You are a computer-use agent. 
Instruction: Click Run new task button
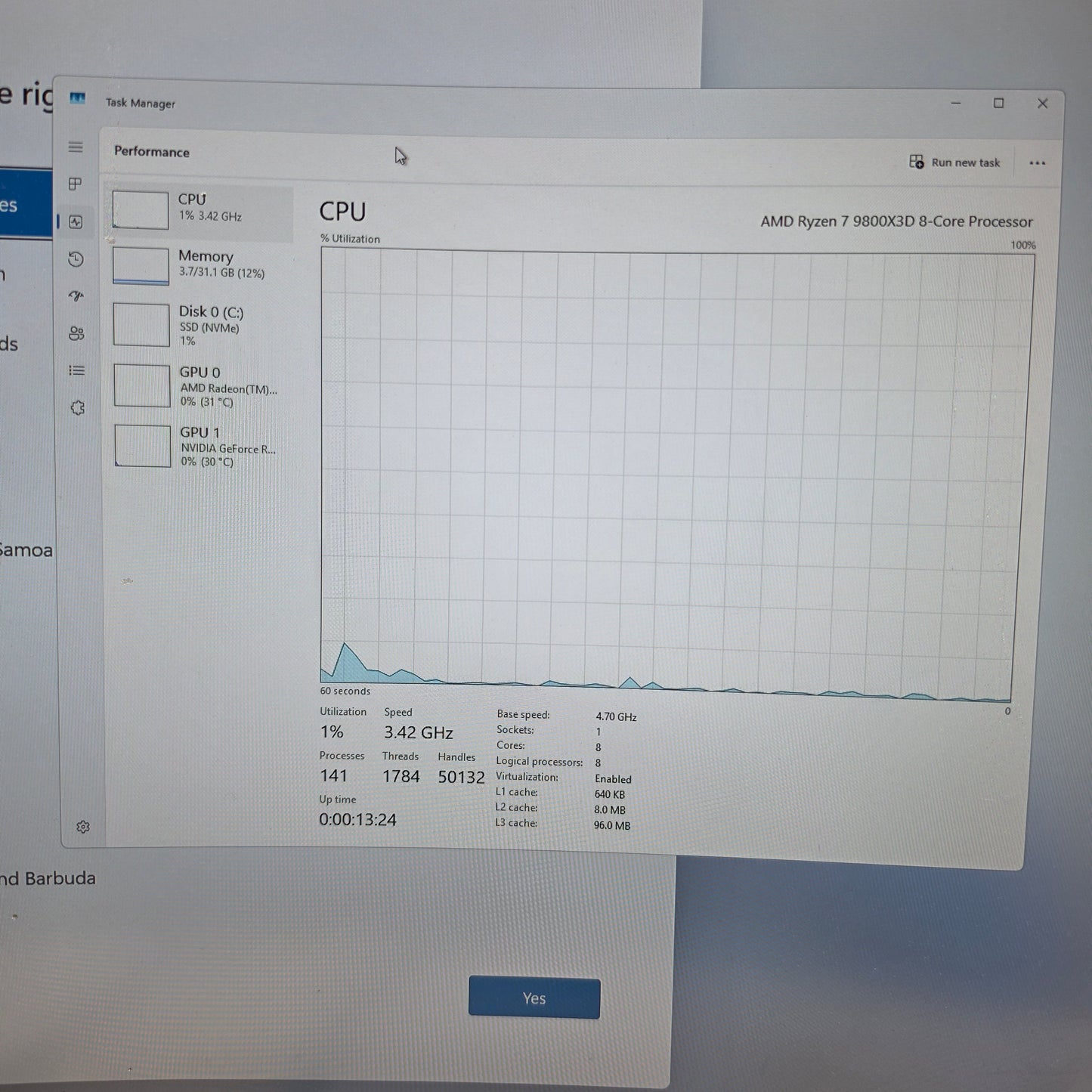pos(954,162)
